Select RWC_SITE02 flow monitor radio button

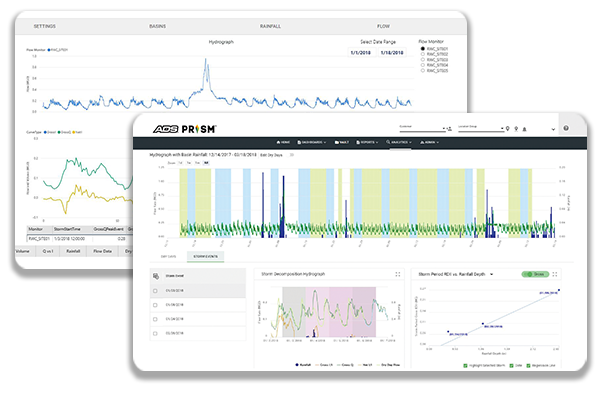[x=423, y=54]
